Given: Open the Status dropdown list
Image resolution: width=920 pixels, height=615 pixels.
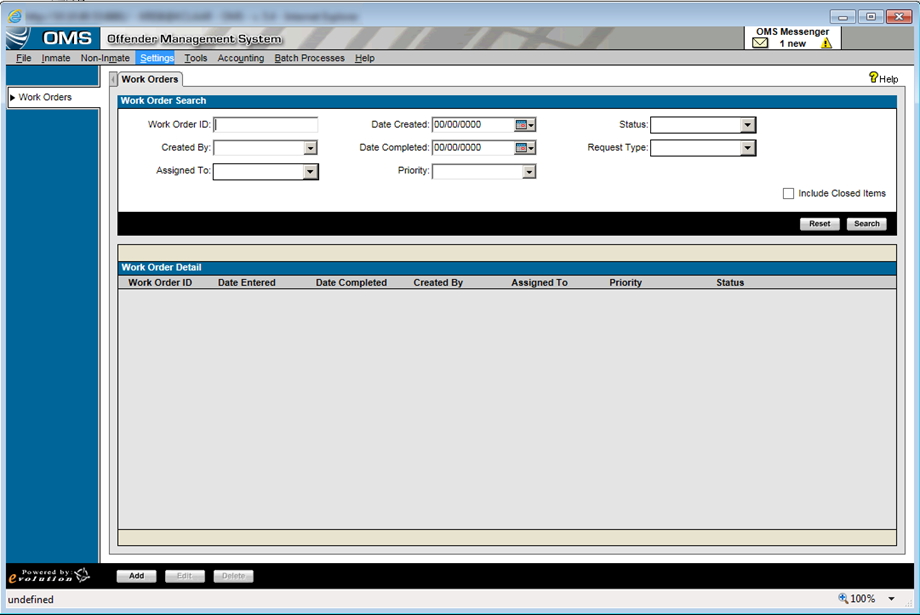Looking at the screenshot, I should pyautogui.click(x=747, y=125).
